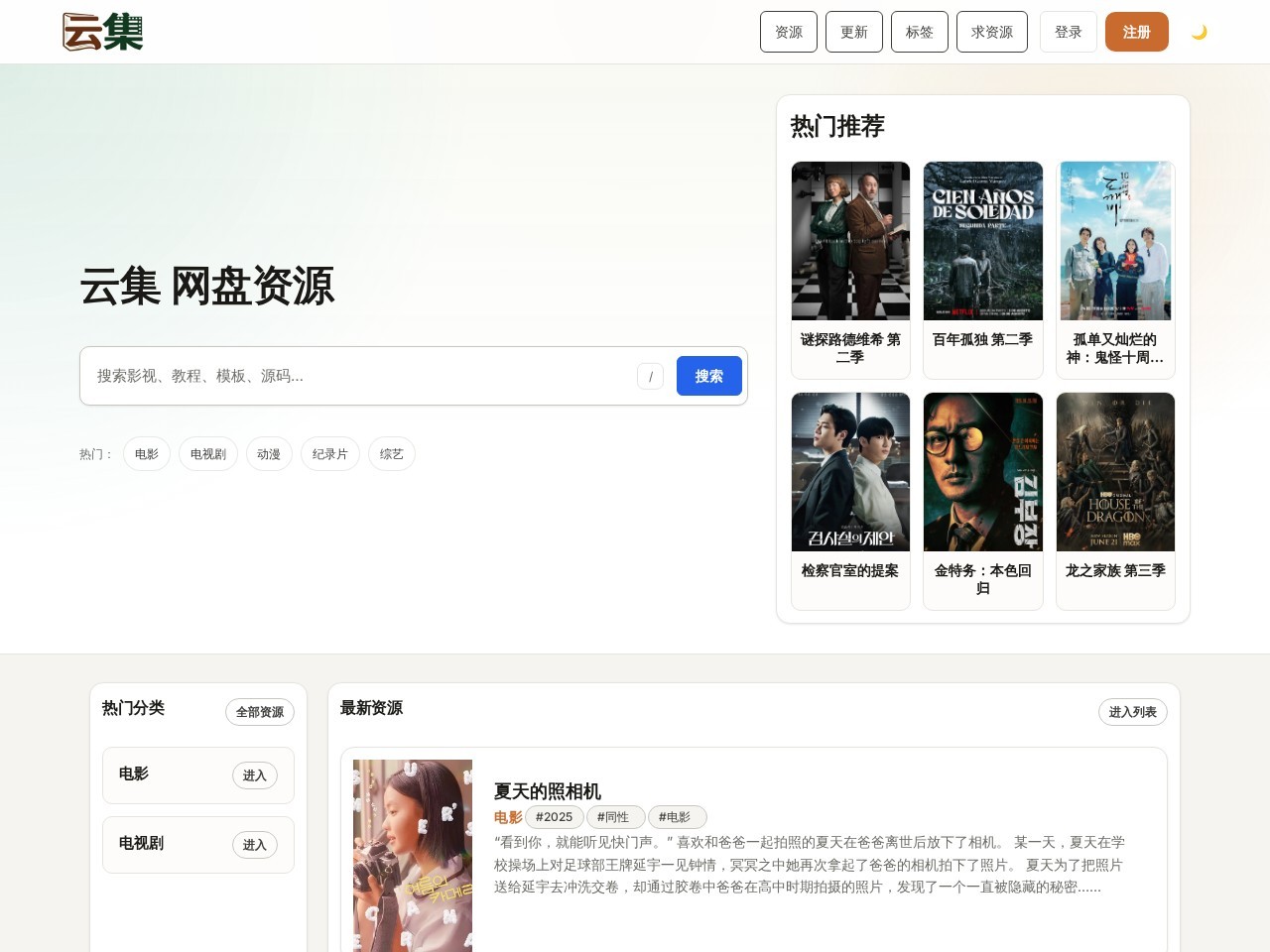Screen dimensions: 1270x952
Task: Click 进入 for the 电视剧 category
Action: (x=255, y=845)
